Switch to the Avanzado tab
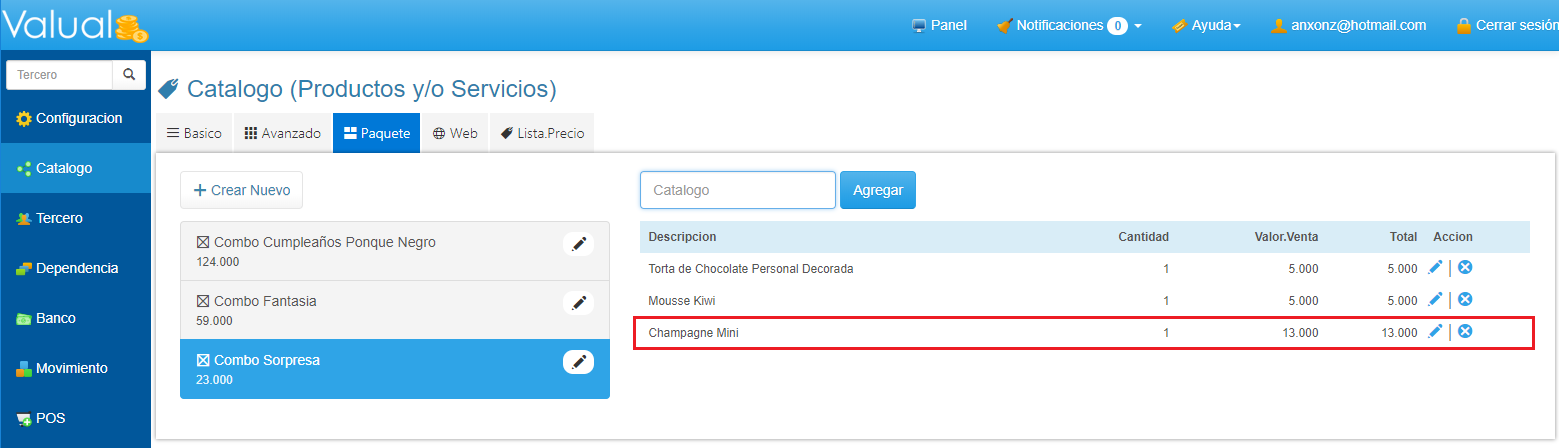Image resolution: width=1559 pixels, height=448 pixels. tap(283, 133)
